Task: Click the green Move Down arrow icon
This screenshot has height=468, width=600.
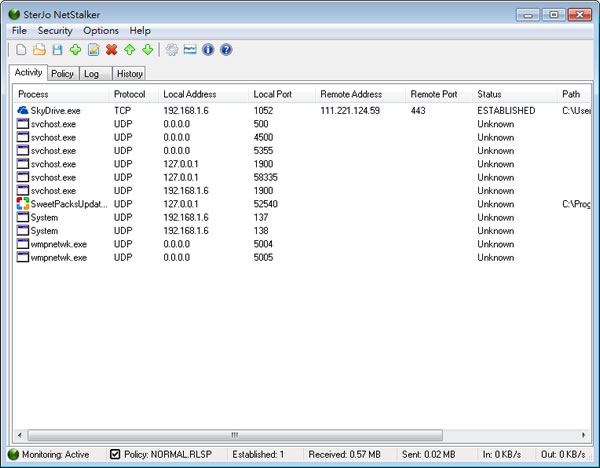Action: pos(147,49)
